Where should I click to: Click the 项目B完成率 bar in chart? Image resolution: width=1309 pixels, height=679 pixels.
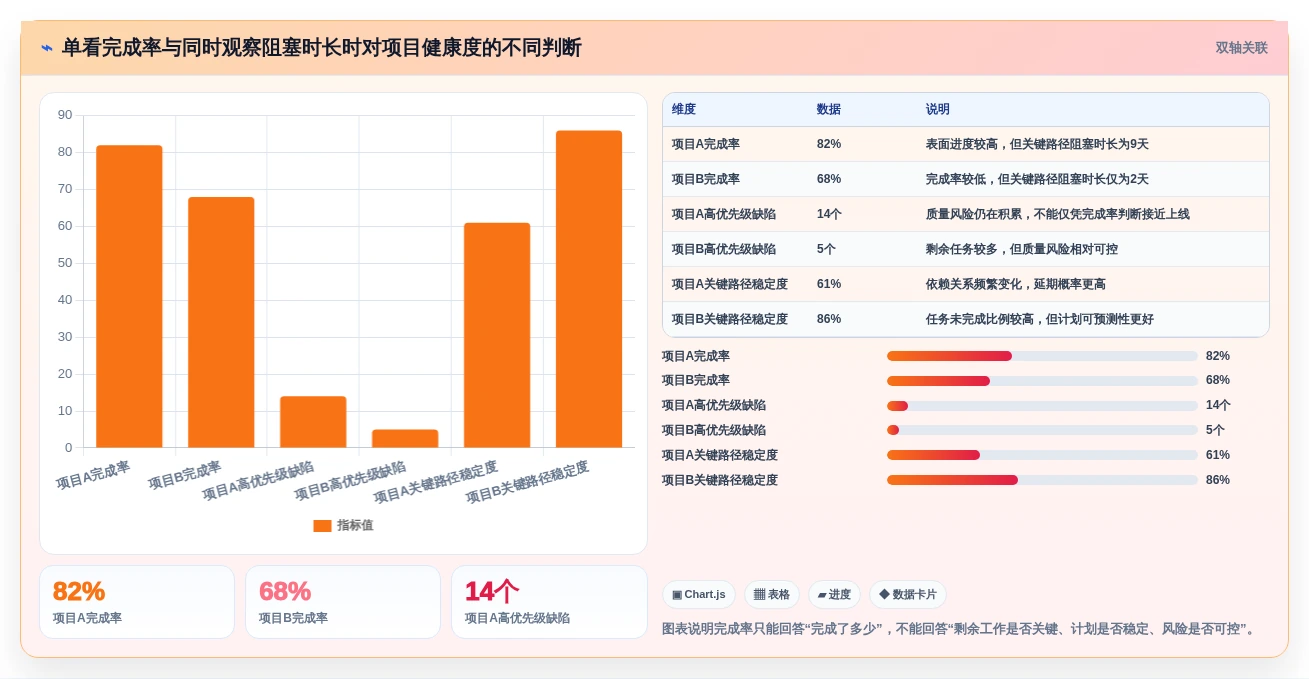click(221, 322)
